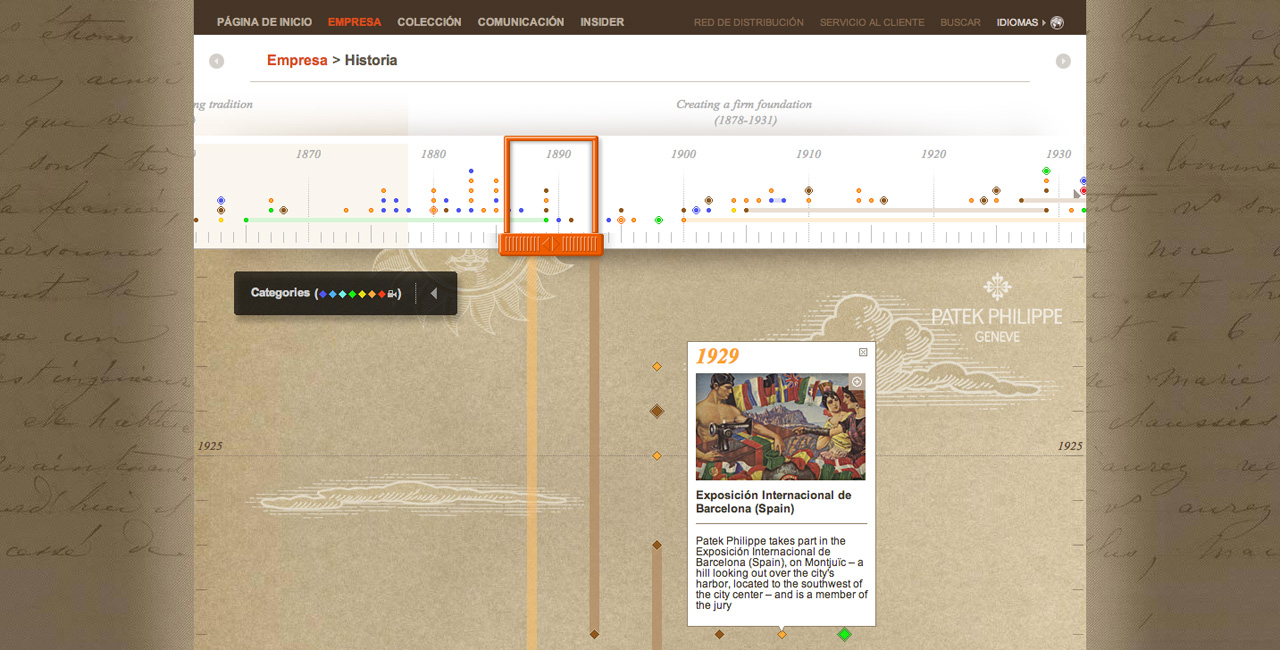The image size is (1280, 650).
Task: Go to the Comunicación section
Action: tap(521, 22)
